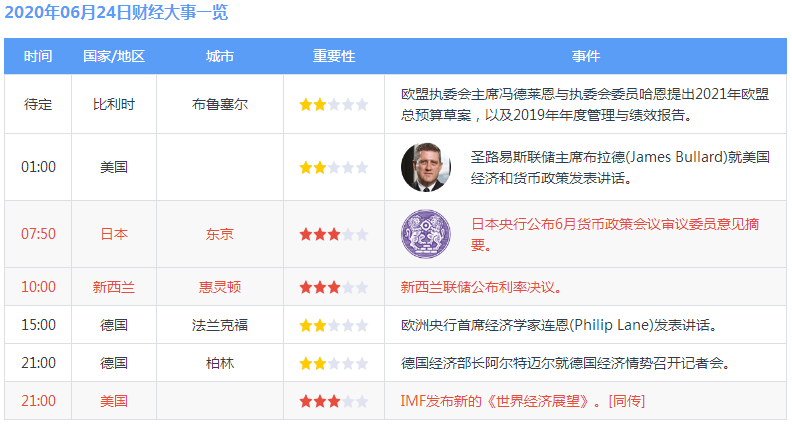This screenshot has width=792, height=427.
Task: Click red stars in the New Zealand row
Action: click(333, 287)
